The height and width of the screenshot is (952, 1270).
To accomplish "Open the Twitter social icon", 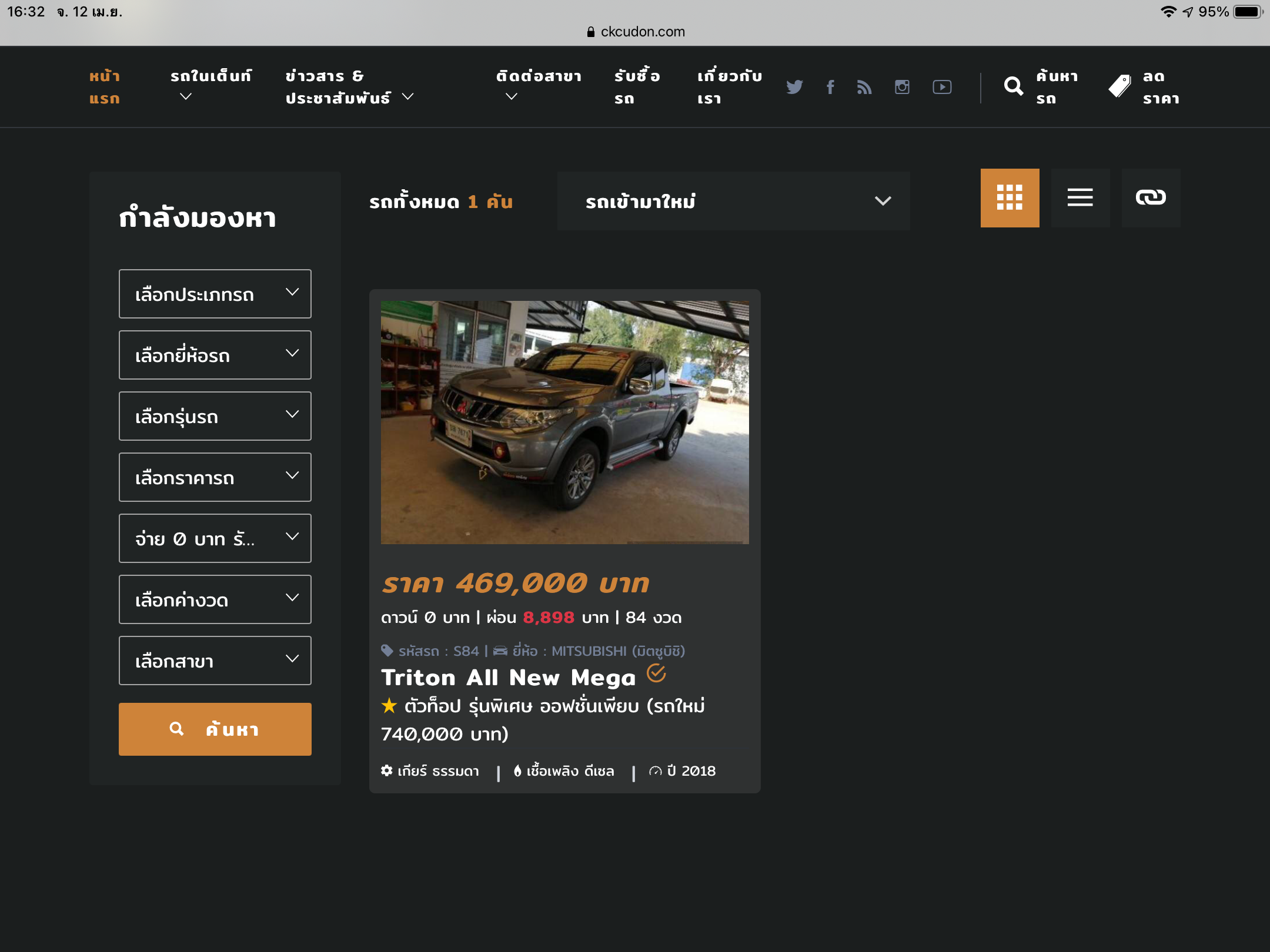I will point(794,87).
